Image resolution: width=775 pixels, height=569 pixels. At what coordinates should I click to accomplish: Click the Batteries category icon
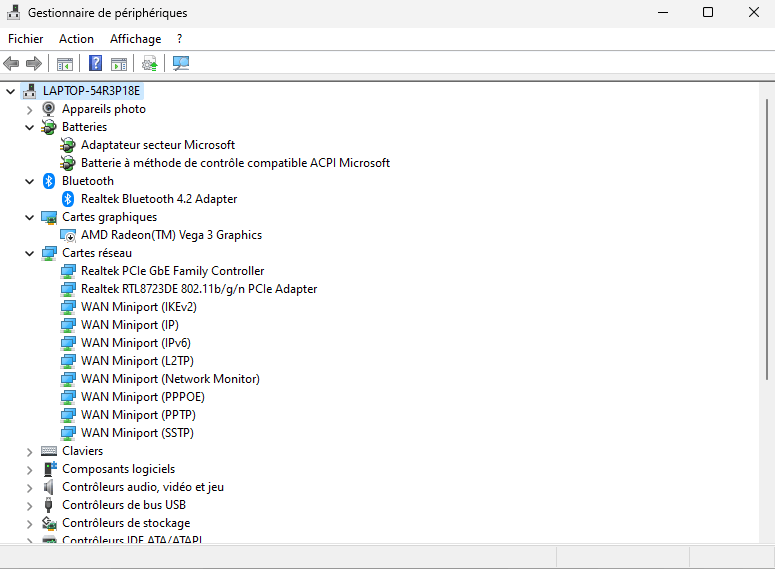pyautogui.click(x=48, y=127)
